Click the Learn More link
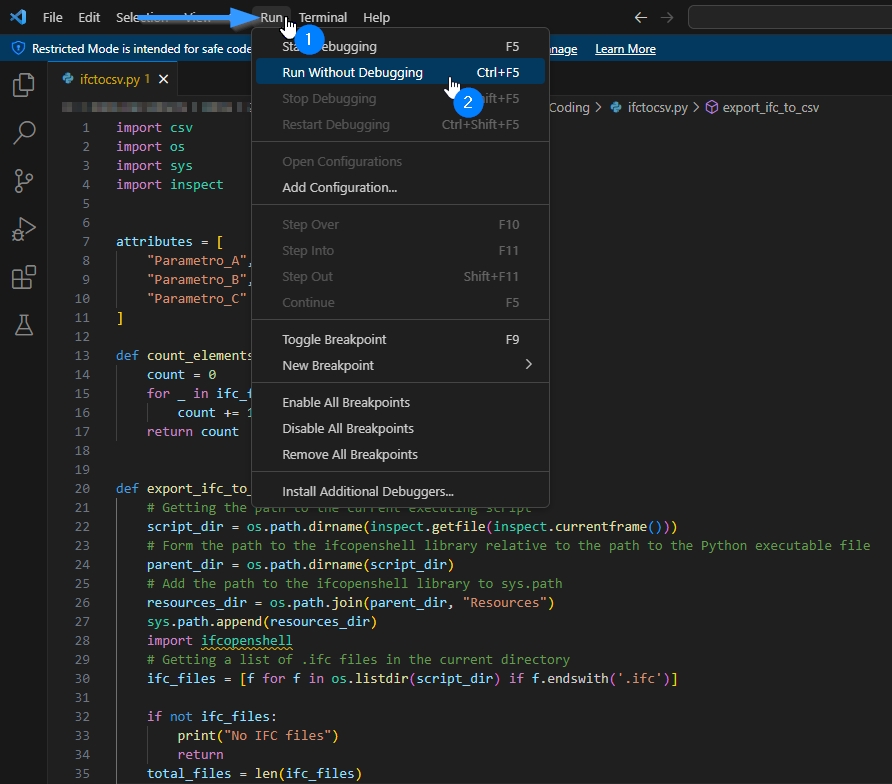This screenshot has width=892, height=784. coord(625,49)
